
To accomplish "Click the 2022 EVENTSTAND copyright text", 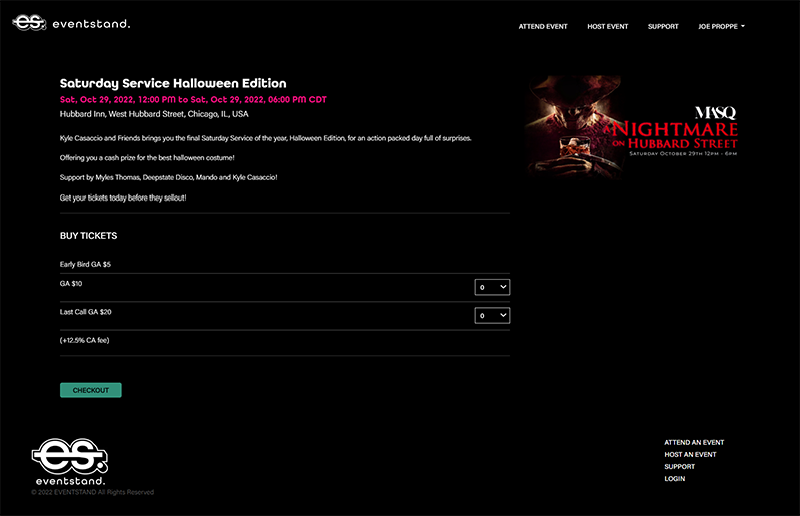I will pyautogui.click(x=92, y=492).
